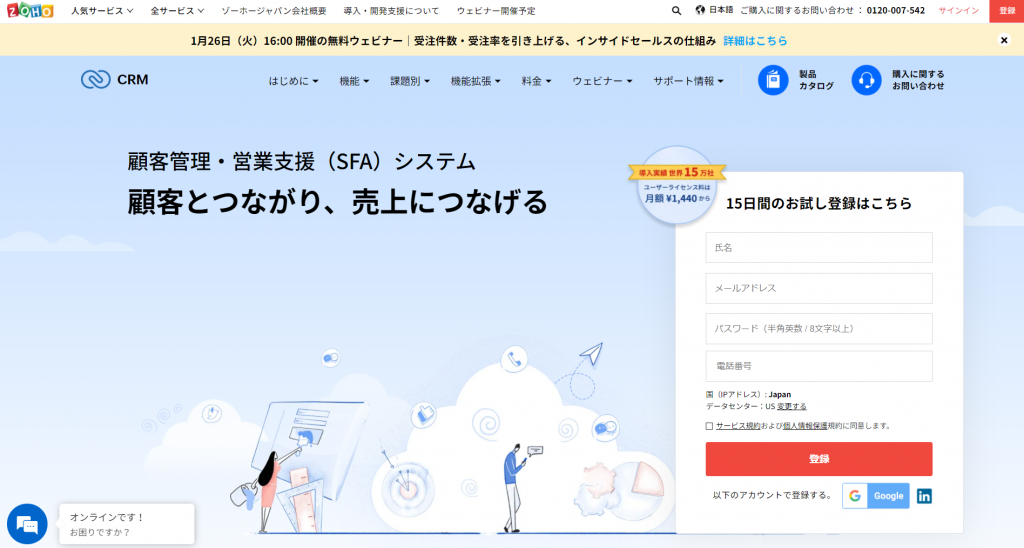Click the product catalog clipboard icon
Screen dimensions: 1024x548
[x=773, y=80]
